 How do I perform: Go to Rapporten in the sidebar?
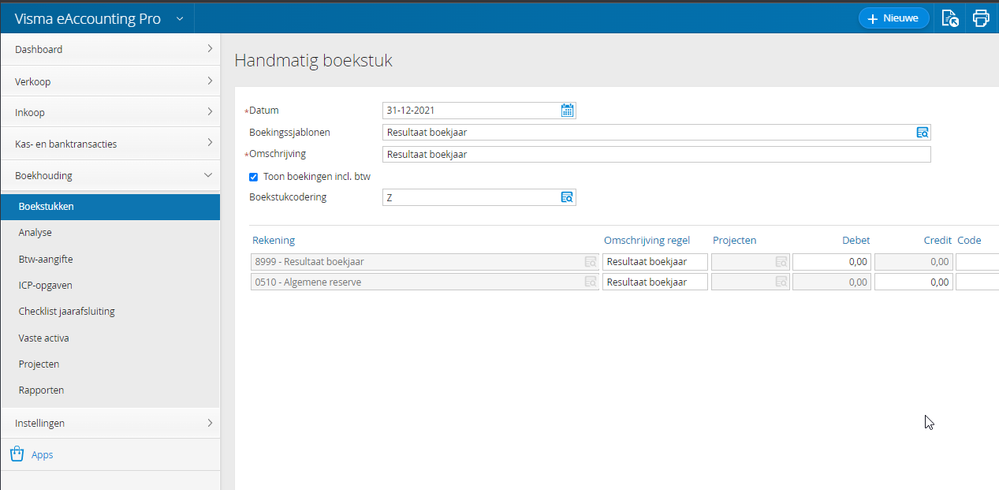click(x=41, y=390)
